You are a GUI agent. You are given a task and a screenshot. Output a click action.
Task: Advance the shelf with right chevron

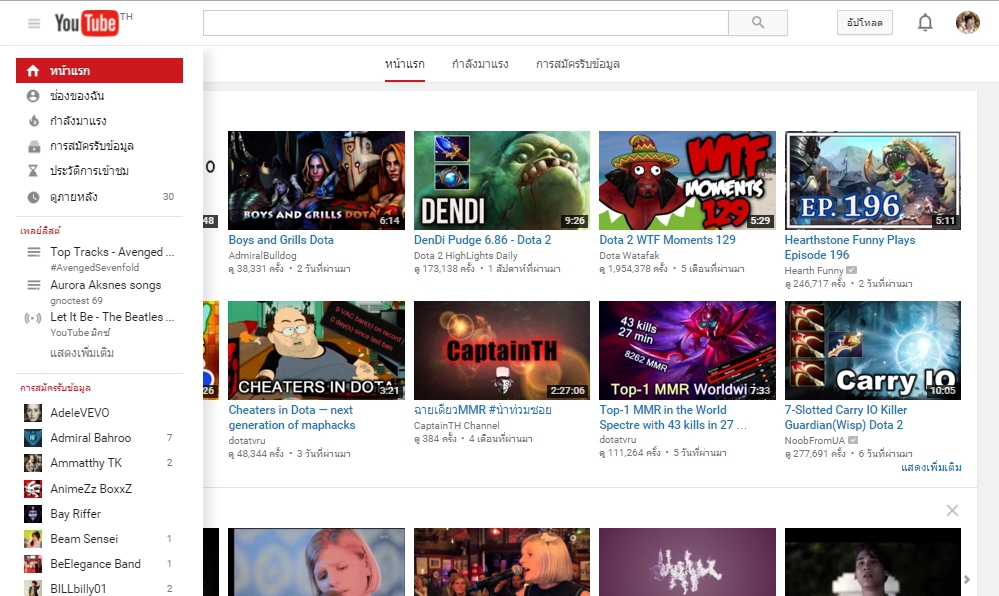(967, 579)
